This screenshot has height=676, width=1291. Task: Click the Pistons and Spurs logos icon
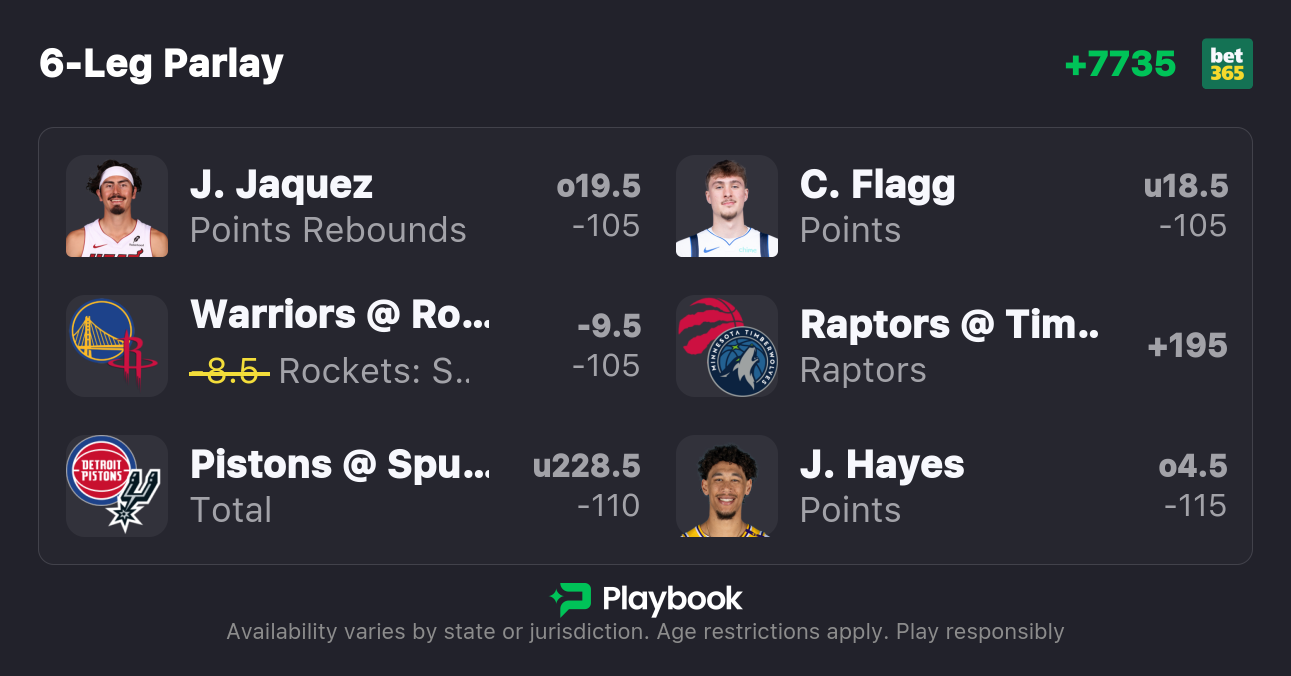tap(117, 486)
